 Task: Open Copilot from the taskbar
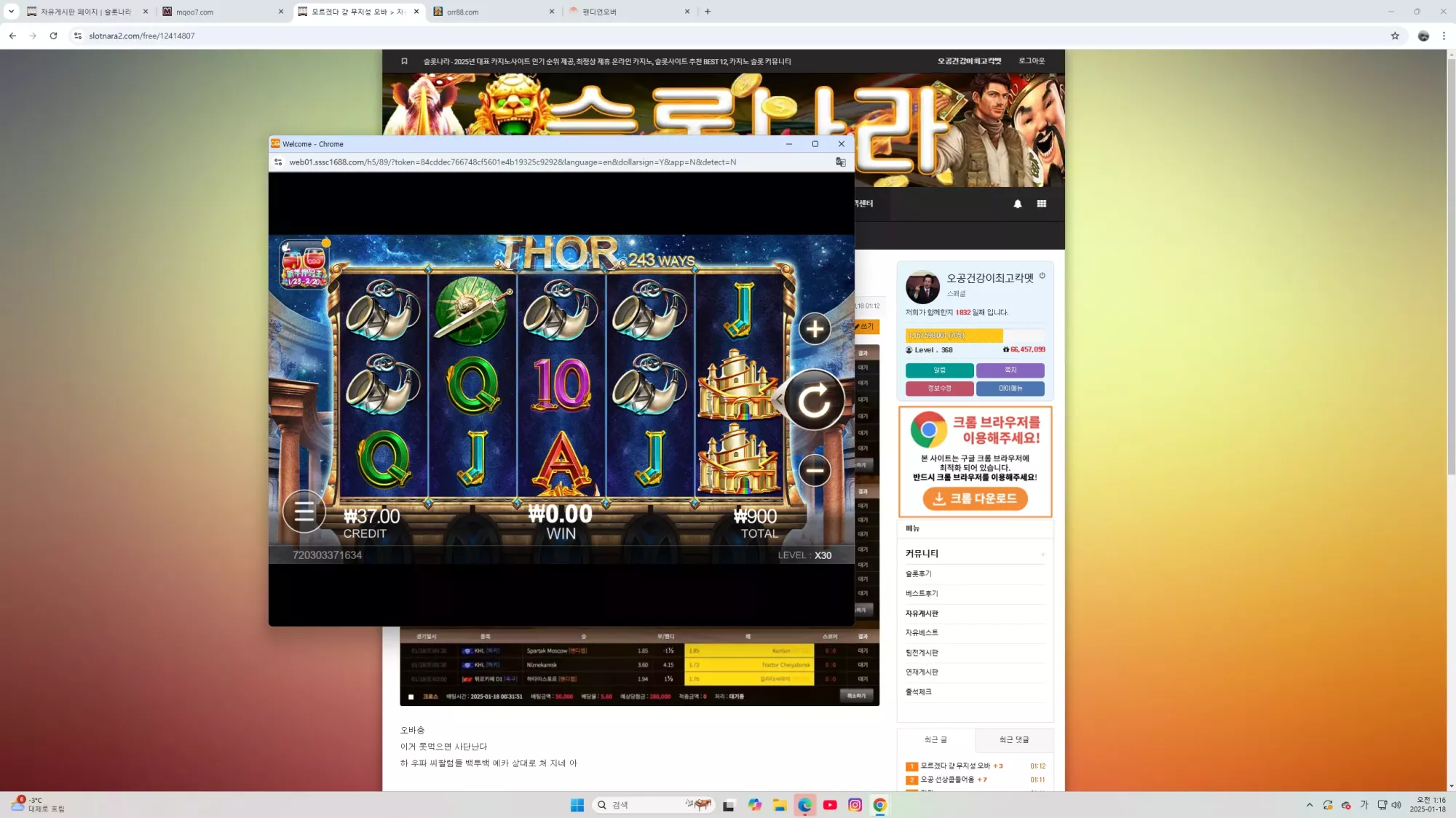(754, 805)
